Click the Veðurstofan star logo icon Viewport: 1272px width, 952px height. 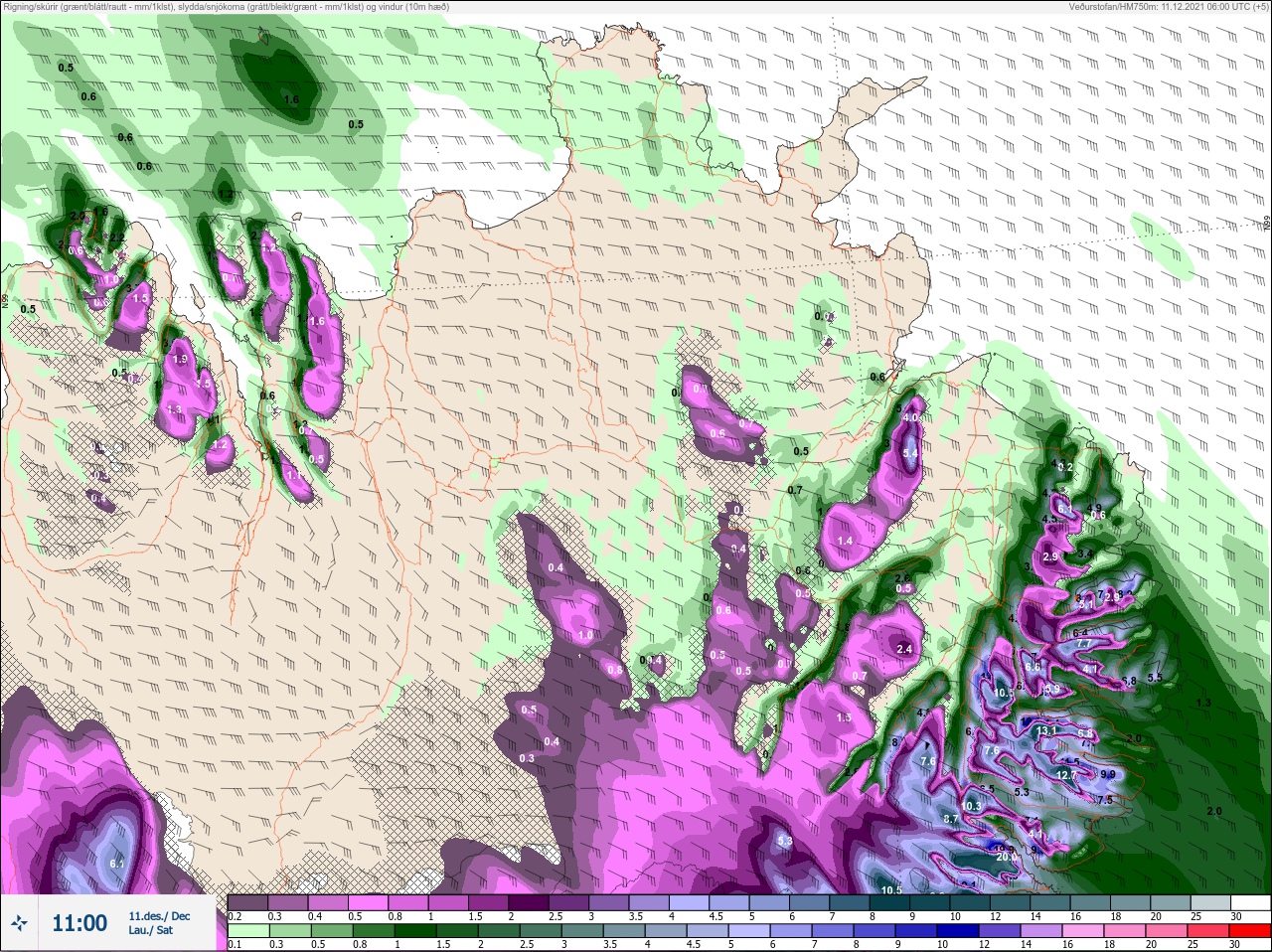20,923
